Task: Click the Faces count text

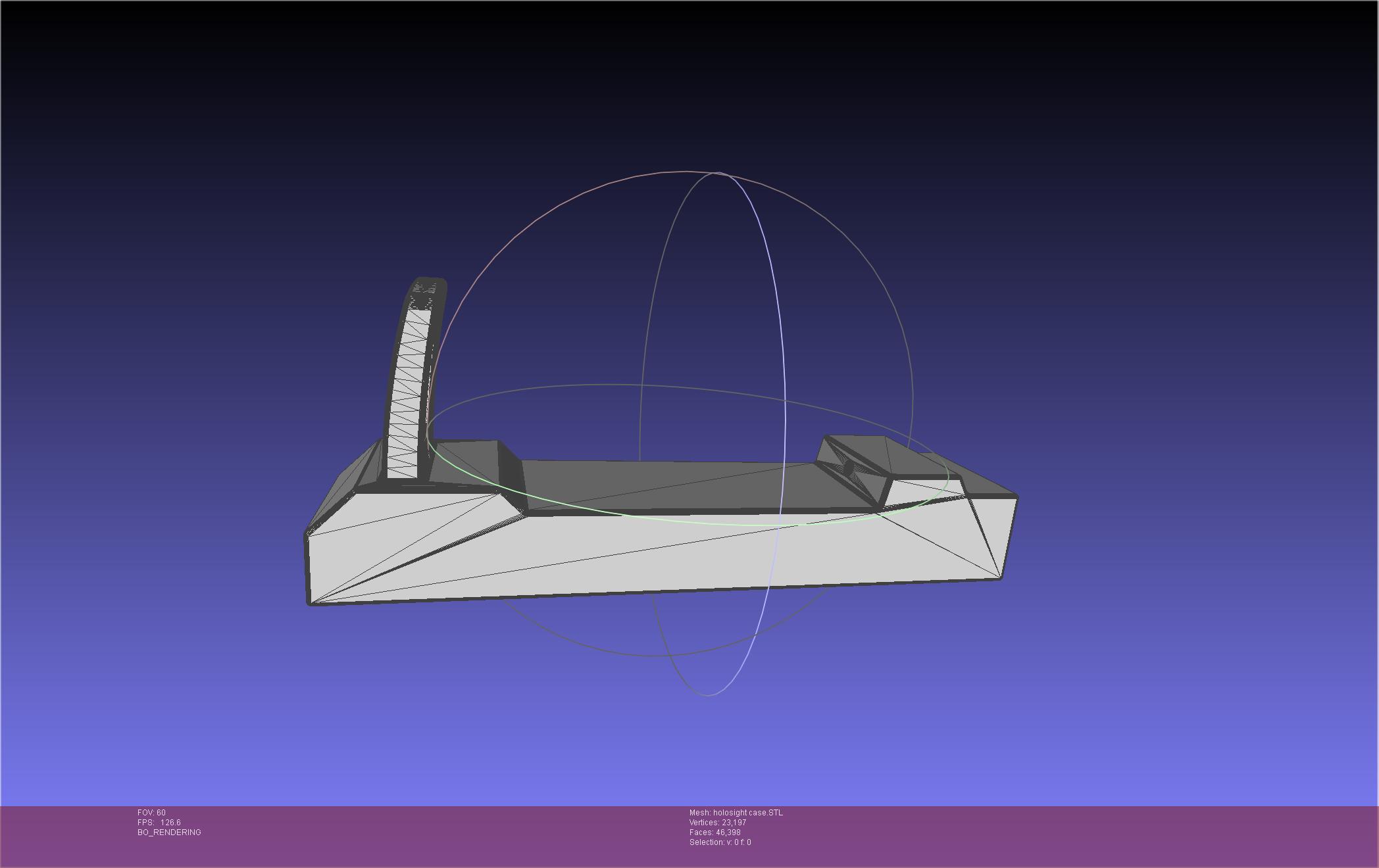Action: [715, 832]
